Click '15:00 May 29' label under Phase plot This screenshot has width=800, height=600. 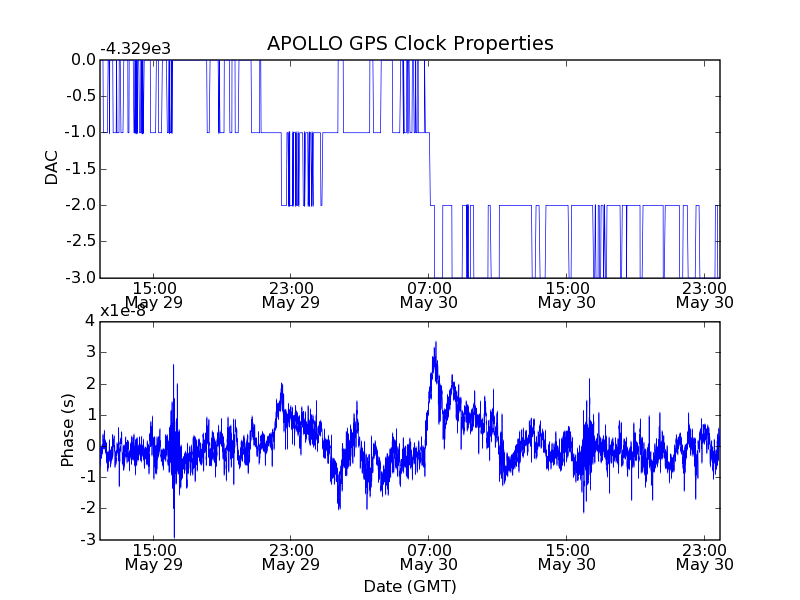pos(154,558)
